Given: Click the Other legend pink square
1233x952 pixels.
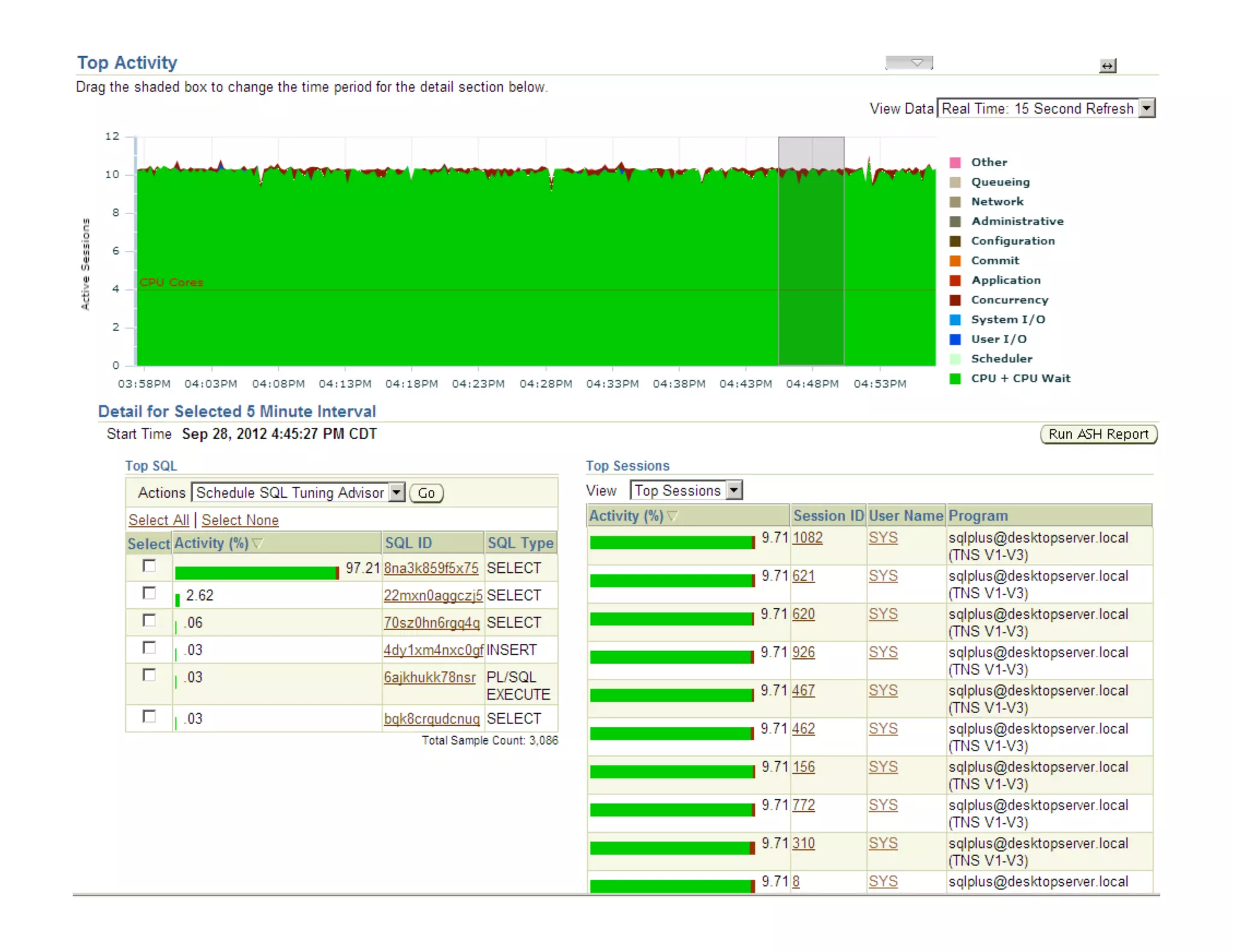Looking at the screenshot, I should [955, 162].
